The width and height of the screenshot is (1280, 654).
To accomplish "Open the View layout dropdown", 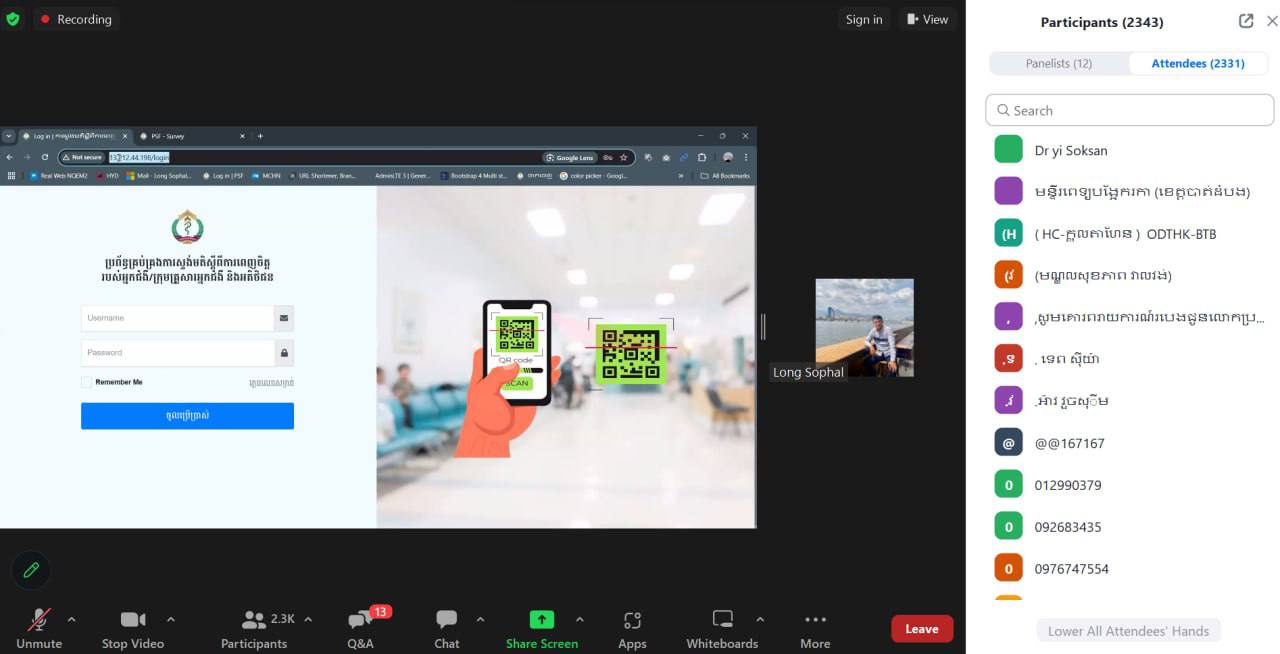I will [927, 19].
